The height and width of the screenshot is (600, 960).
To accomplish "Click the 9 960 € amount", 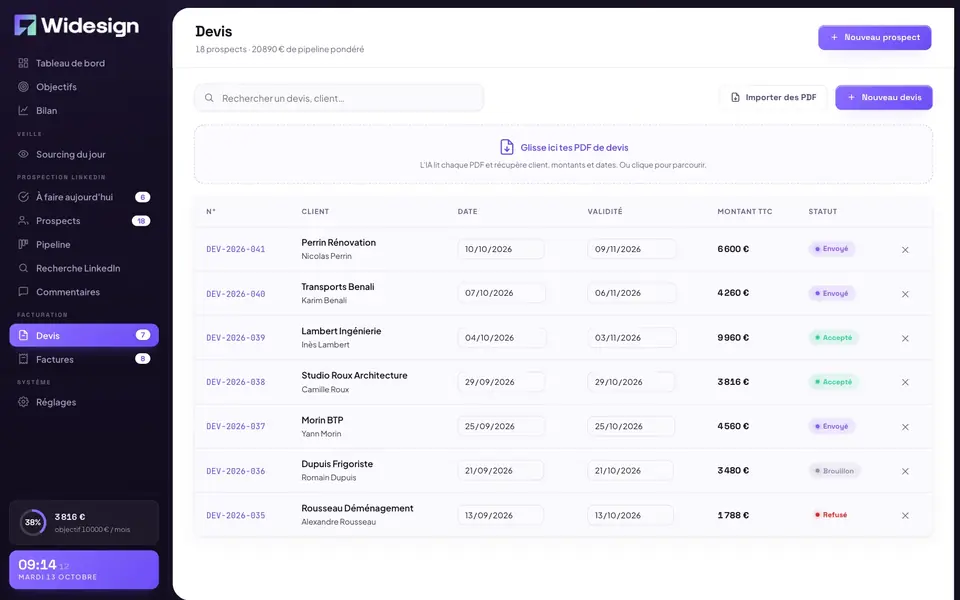I will click(x=733, y=337).
